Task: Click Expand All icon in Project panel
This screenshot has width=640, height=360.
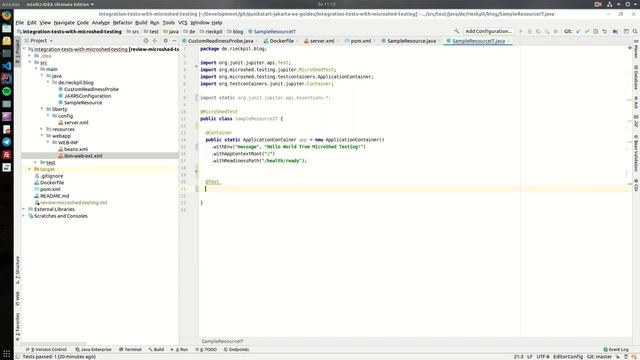Action: [x=155, y=41]
